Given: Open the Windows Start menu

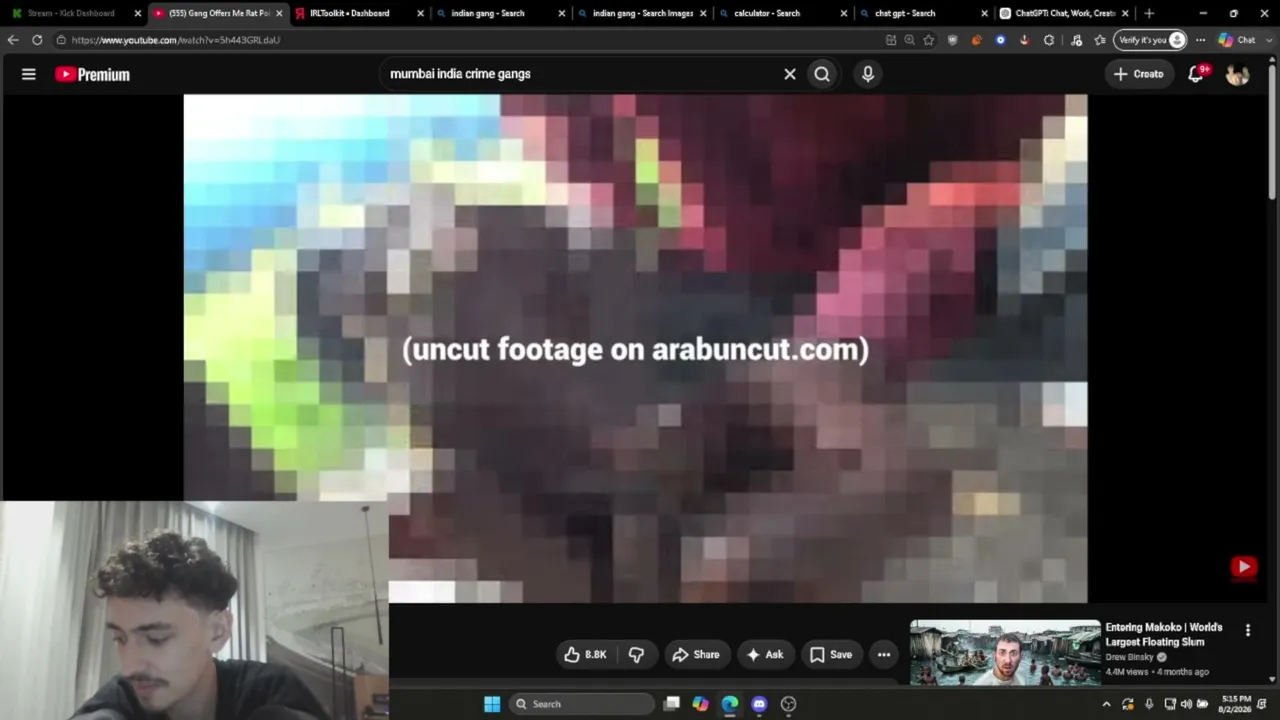Looking at the screenshot, I should (x=492, y=704).
